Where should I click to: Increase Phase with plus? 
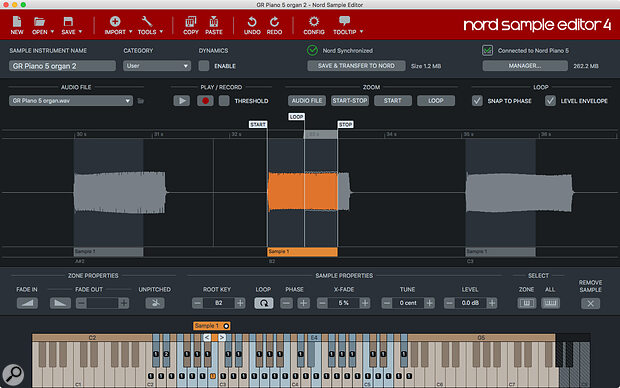point(303,303)
